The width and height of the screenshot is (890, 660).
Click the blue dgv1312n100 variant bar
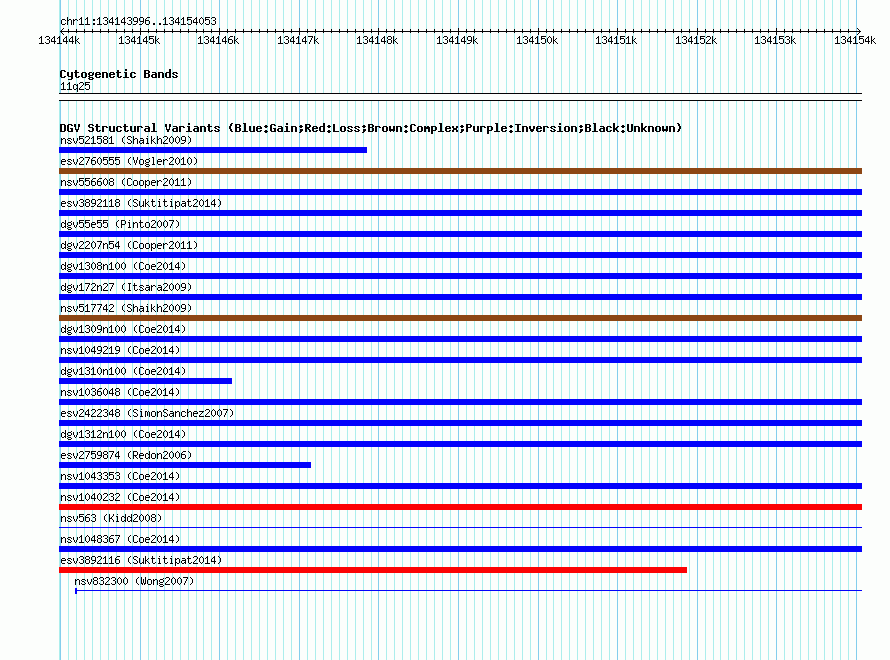tap(460, 444)
